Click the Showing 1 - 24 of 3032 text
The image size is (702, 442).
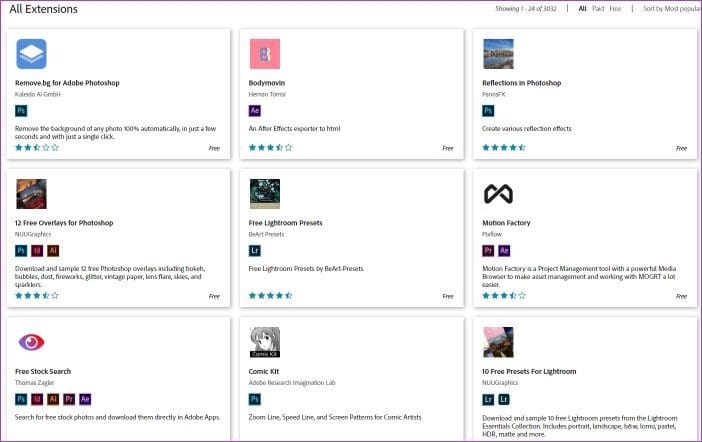coord(526,9)
